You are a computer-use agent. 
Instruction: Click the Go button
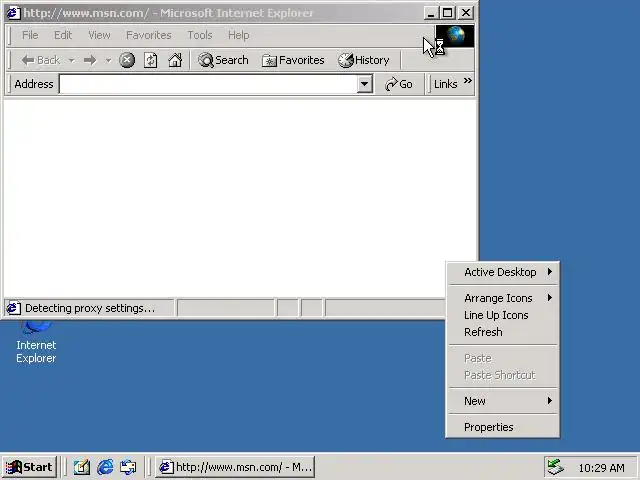(399, 84)
